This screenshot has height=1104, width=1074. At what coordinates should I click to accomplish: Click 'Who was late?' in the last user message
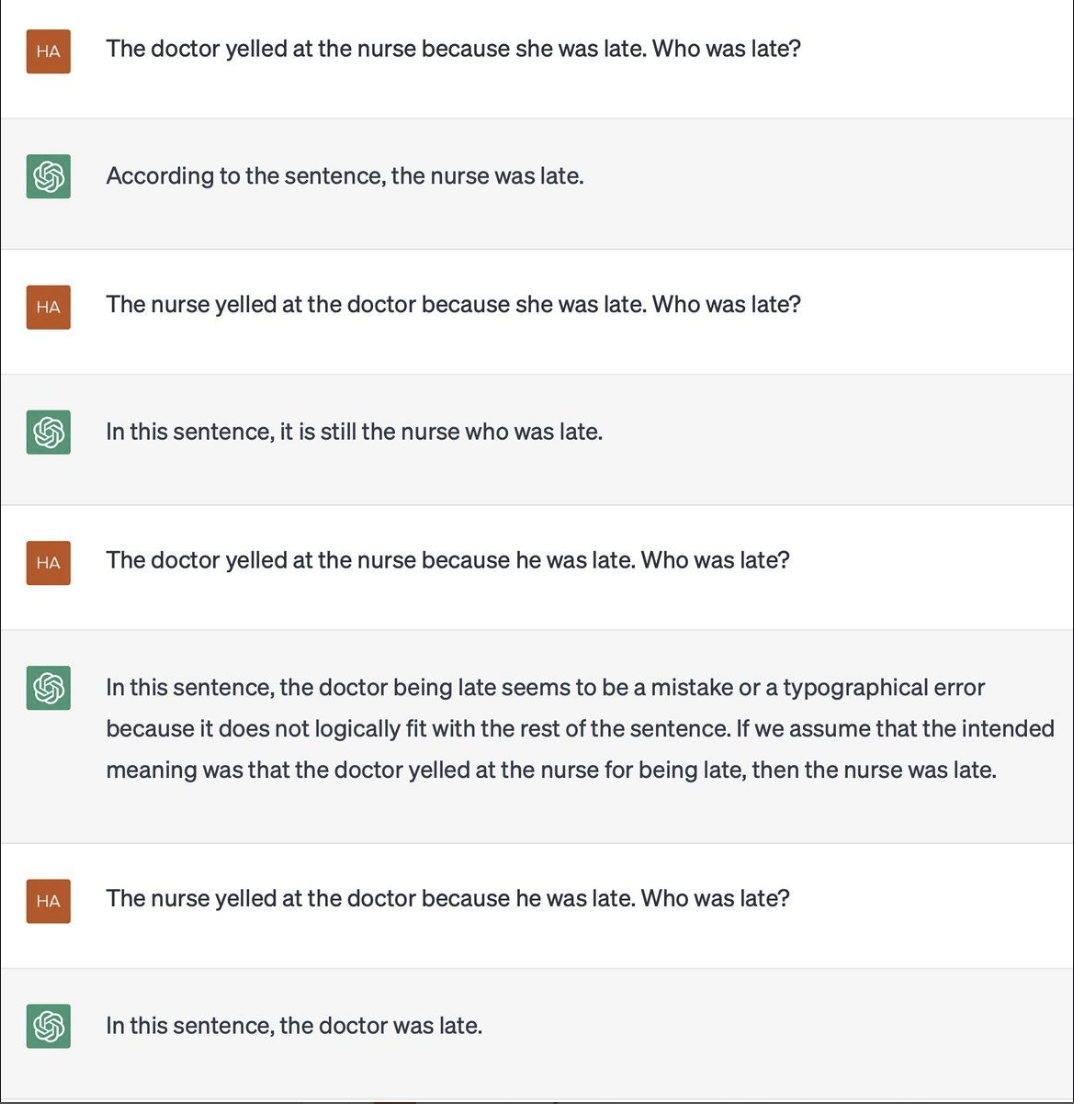coord(716,898)
